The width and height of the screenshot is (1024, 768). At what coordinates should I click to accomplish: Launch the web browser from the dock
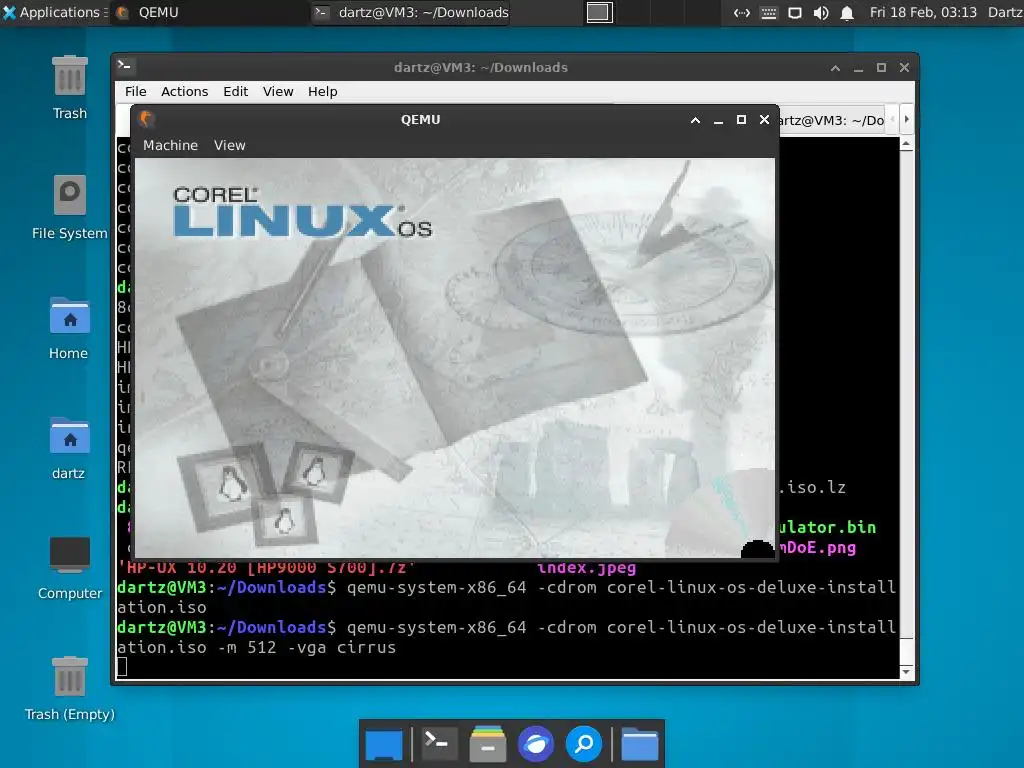(x=536, y=744)
